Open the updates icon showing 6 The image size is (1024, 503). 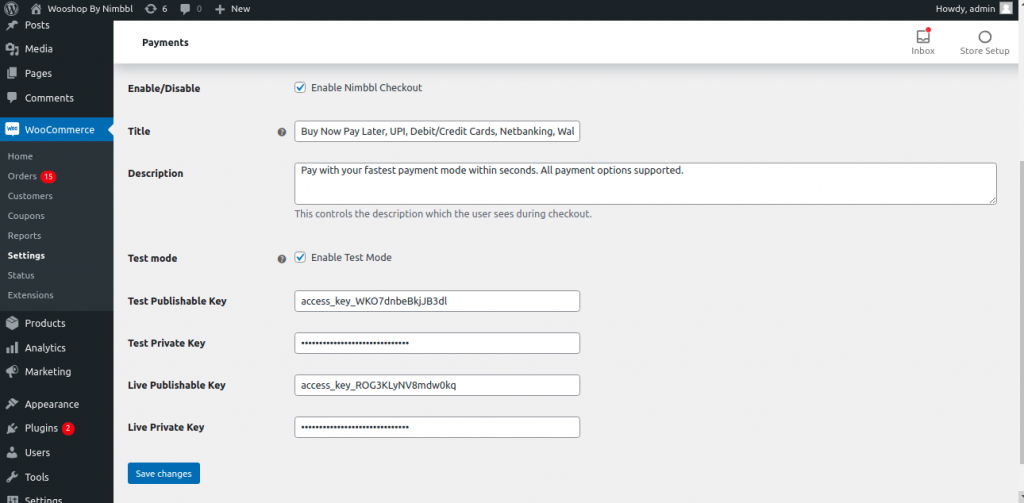[x=150, y=9]
